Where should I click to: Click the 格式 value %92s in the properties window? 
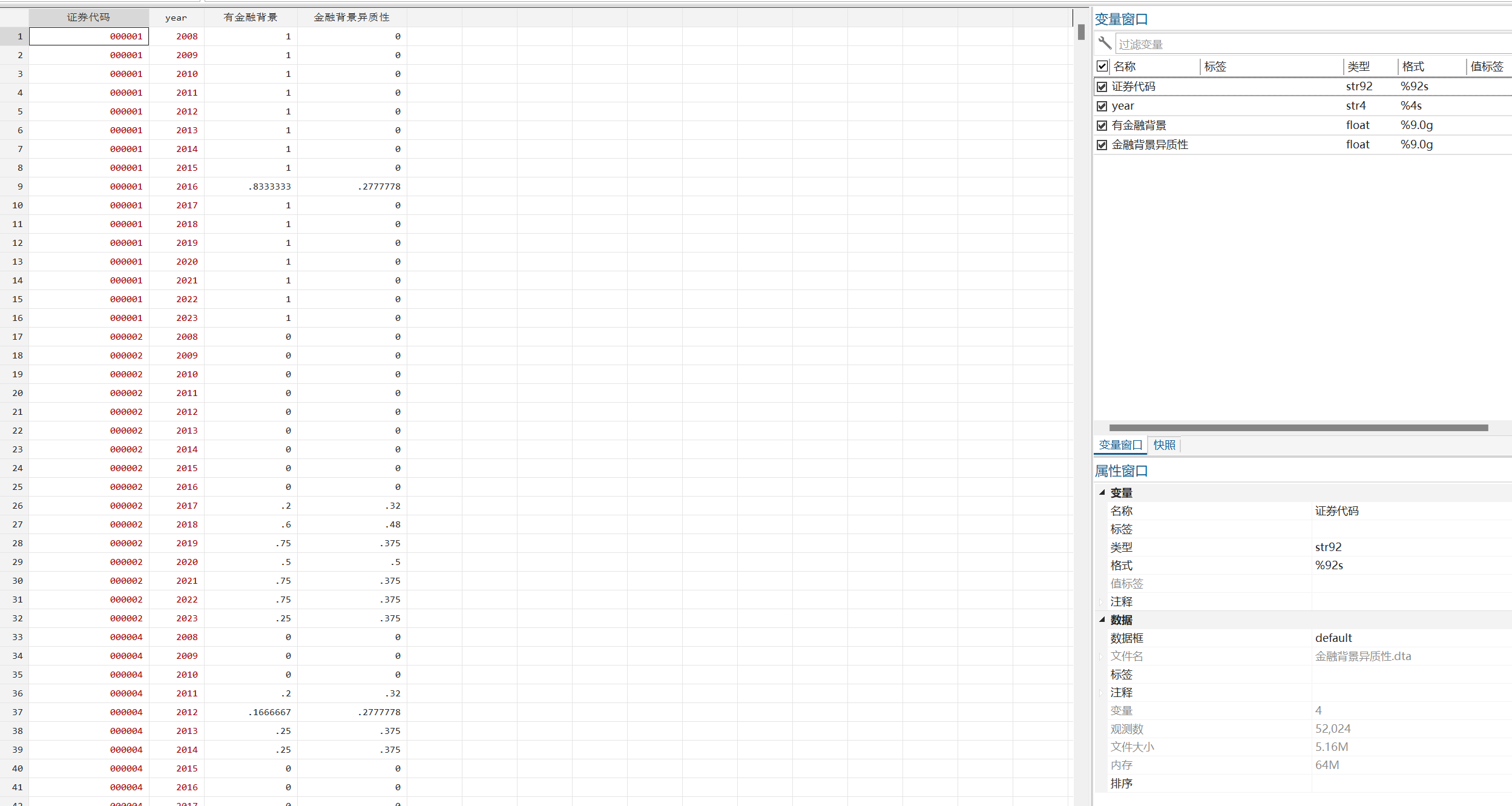(x=1329, y=565)
